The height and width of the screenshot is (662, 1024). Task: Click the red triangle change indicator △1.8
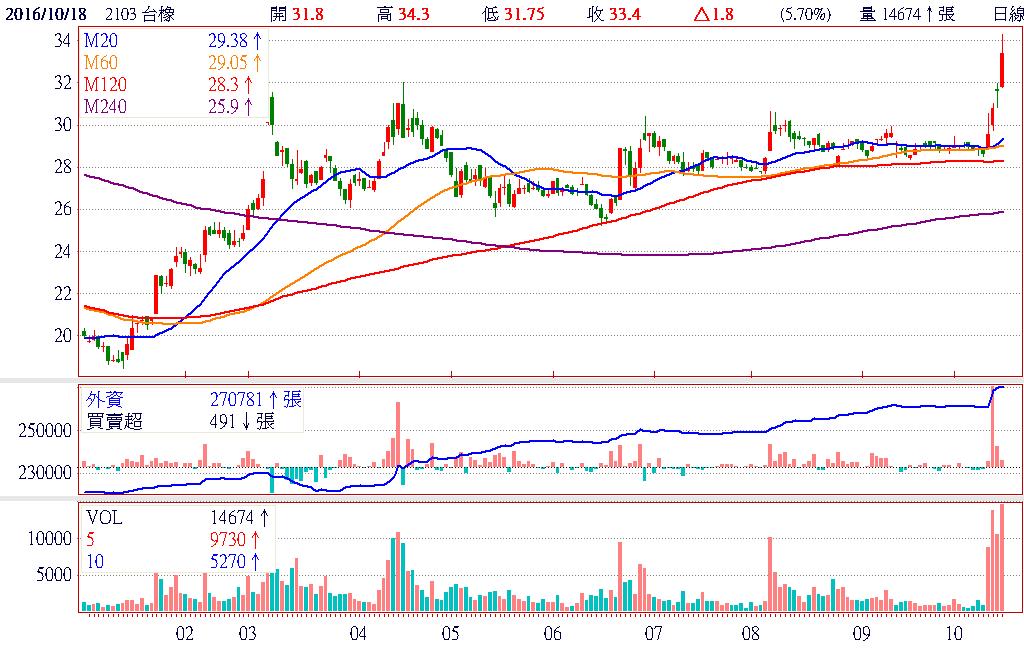coord(713,14)
